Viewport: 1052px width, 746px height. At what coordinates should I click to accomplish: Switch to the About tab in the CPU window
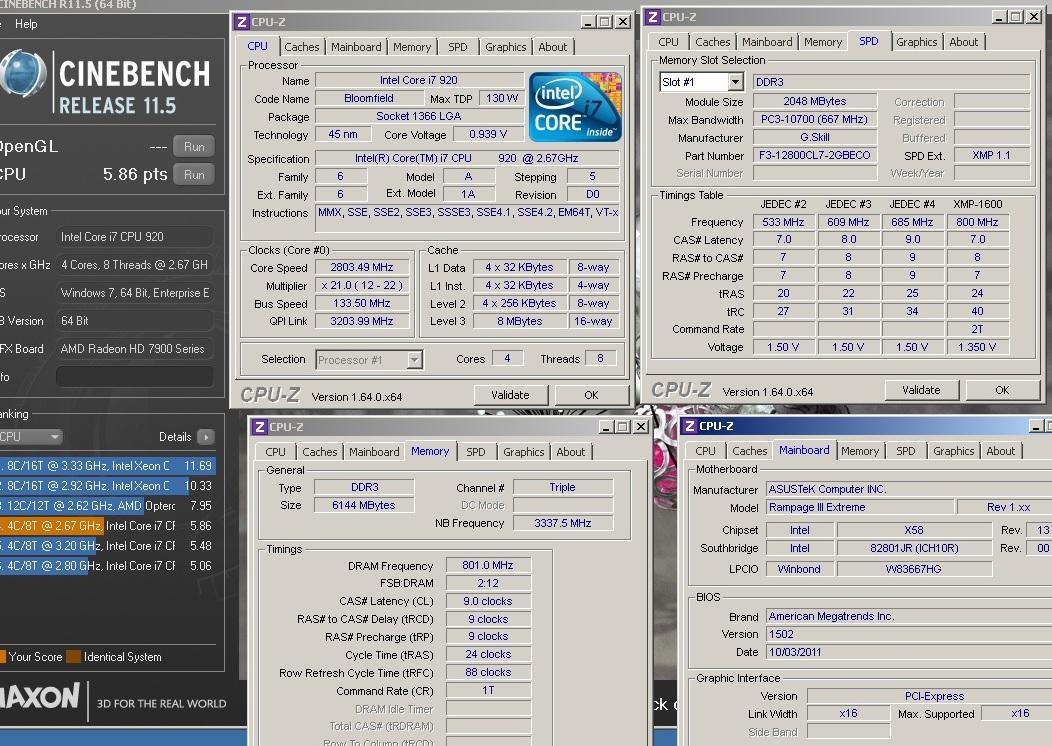pos(553,47)
